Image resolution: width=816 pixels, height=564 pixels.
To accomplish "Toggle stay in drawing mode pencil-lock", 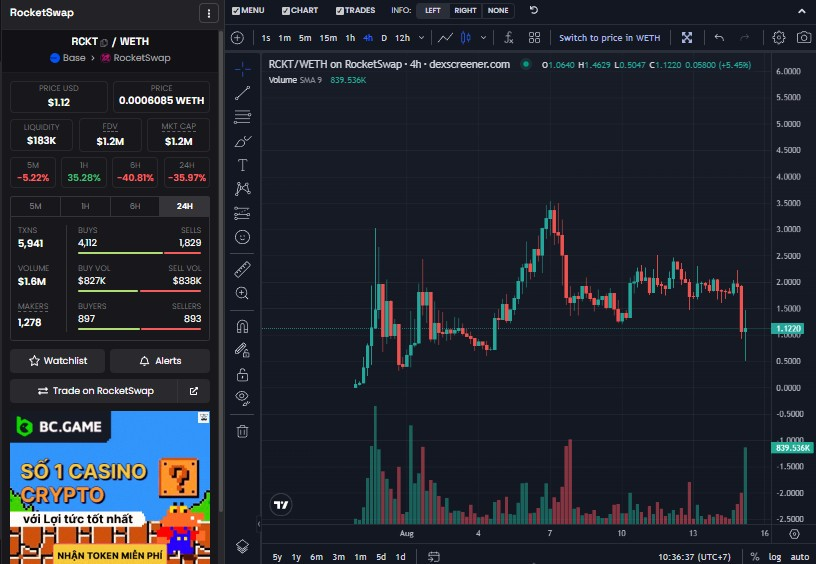I will (243, 350).
